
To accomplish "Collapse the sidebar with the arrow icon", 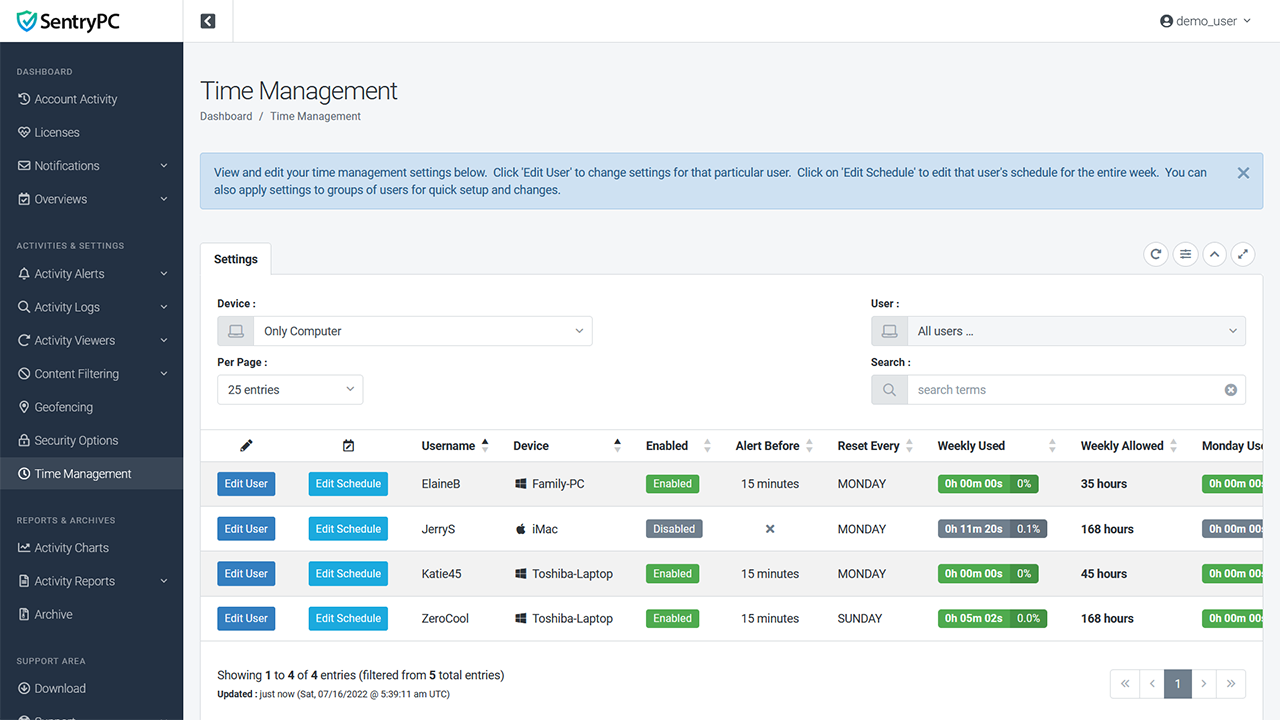I will [208, 21].
